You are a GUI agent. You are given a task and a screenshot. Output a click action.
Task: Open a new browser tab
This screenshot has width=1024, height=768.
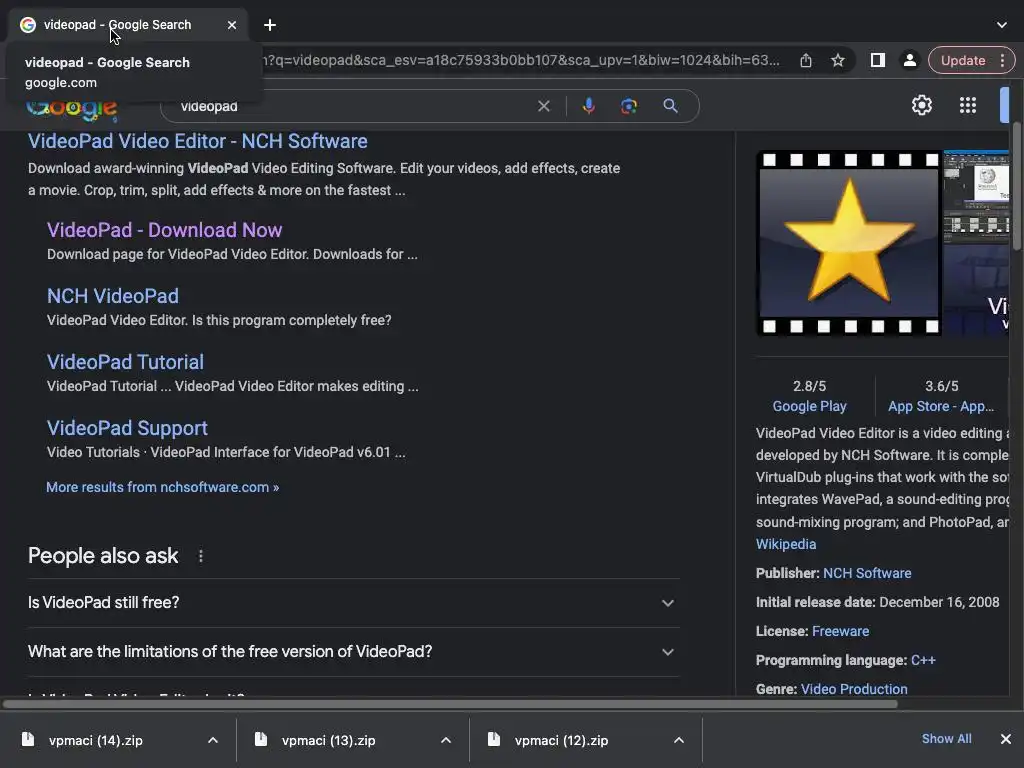pos(270,25)
